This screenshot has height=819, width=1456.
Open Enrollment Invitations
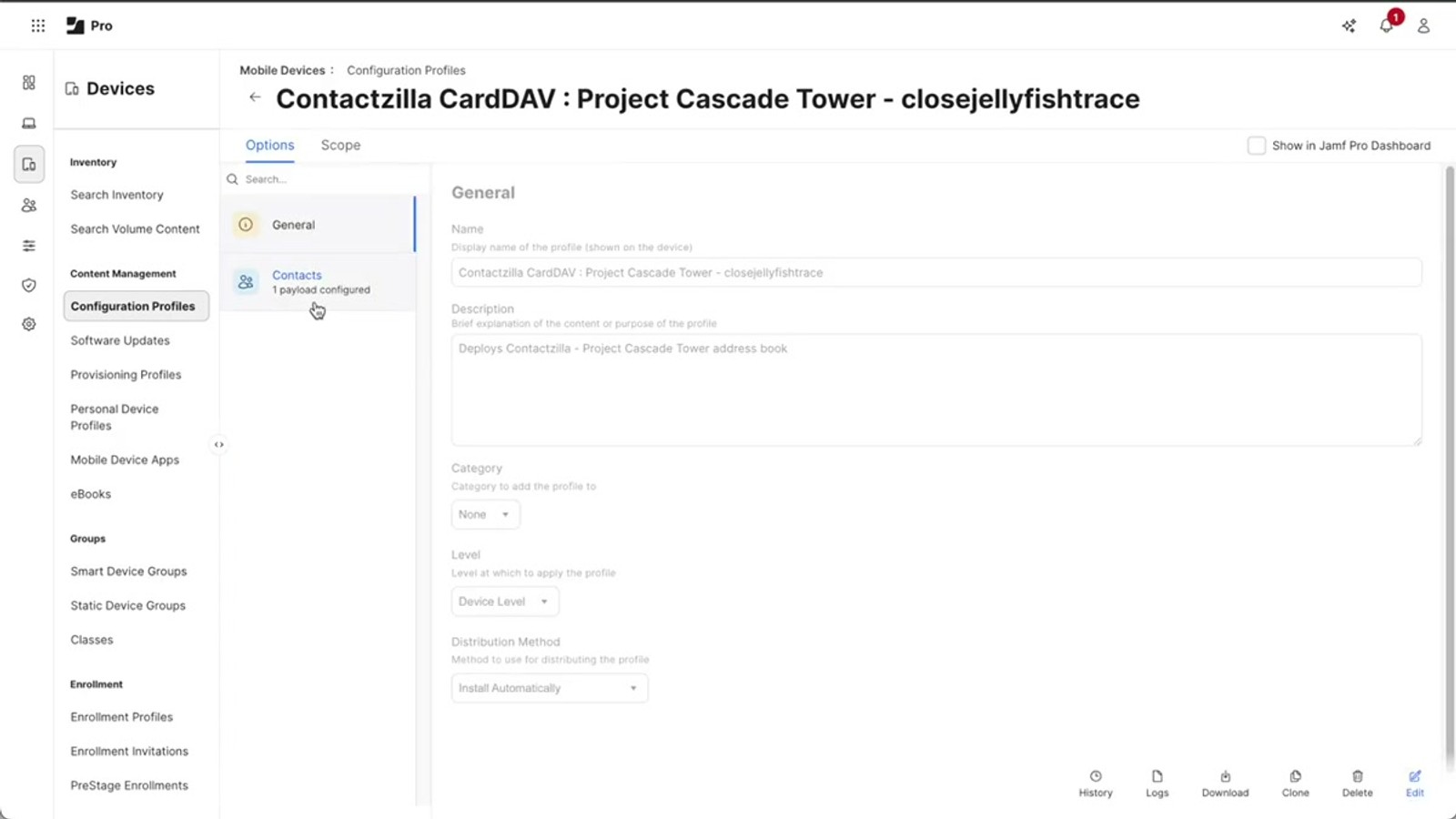tap(129, 752)
